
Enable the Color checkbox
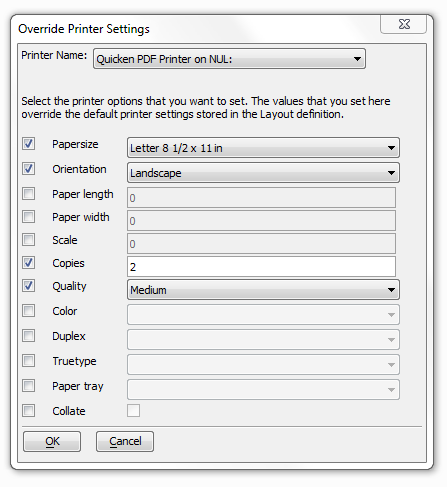tap(28, 311)
